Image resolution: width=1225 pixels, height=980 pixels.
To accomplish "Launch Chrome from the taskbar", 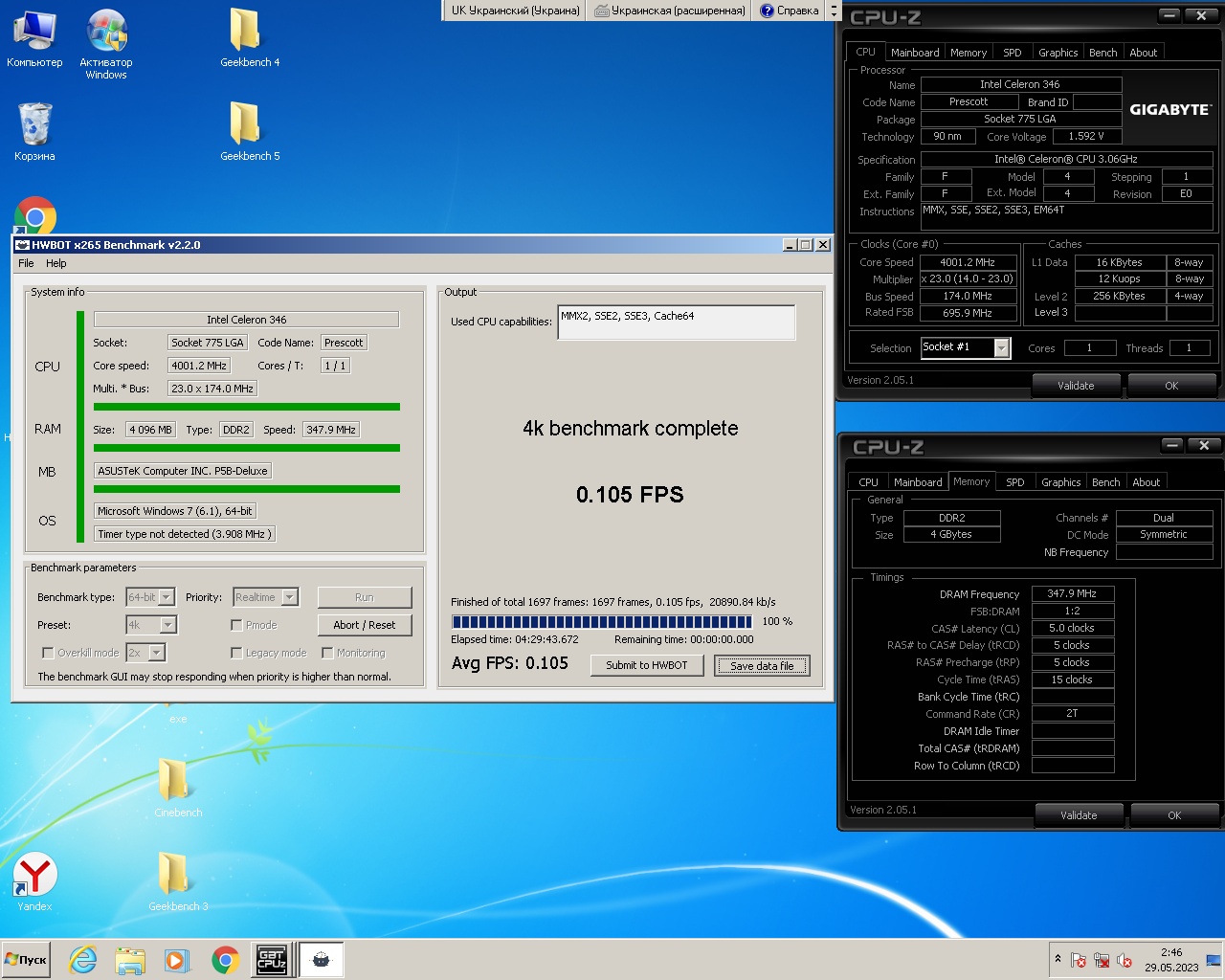I will pos(226,960).
